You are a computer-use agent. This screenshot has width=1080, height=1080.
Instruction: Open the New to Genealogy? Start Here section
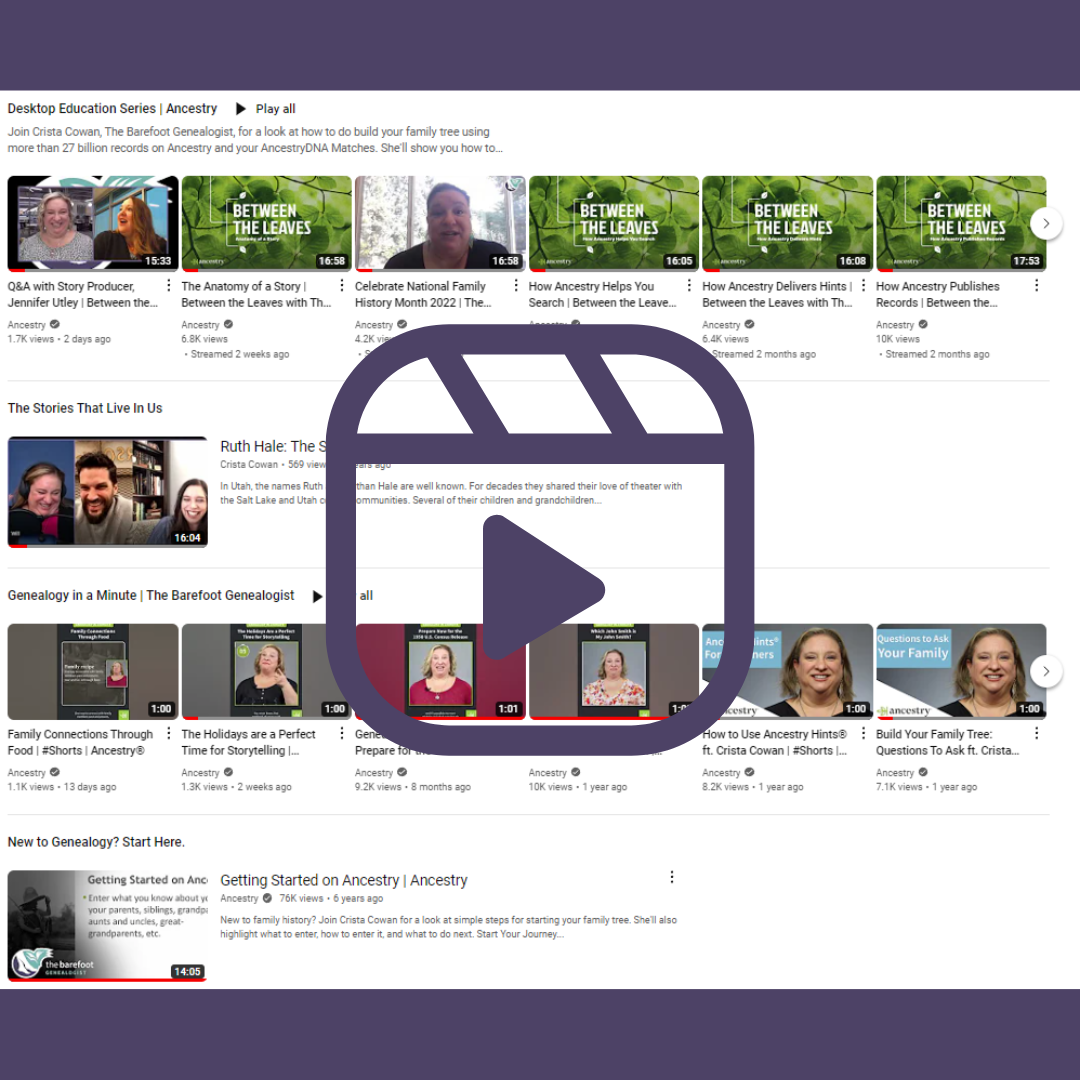pyautogui.click(x=96, y=842)
